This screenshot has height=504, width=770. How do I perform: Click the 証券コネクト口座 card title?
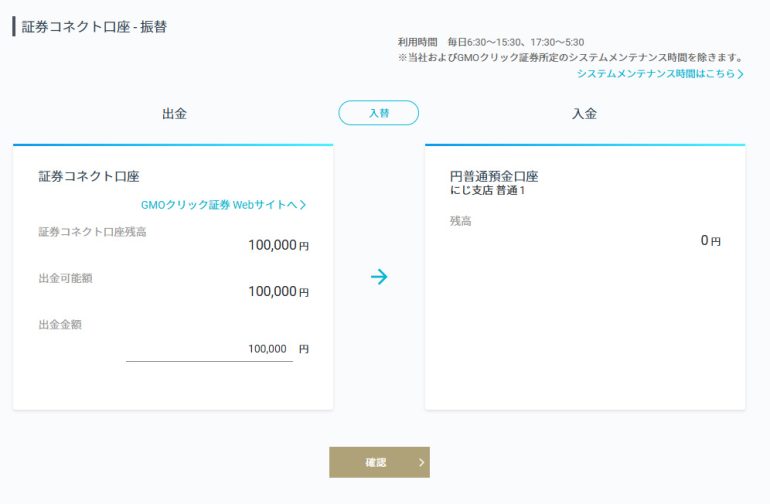89,176
